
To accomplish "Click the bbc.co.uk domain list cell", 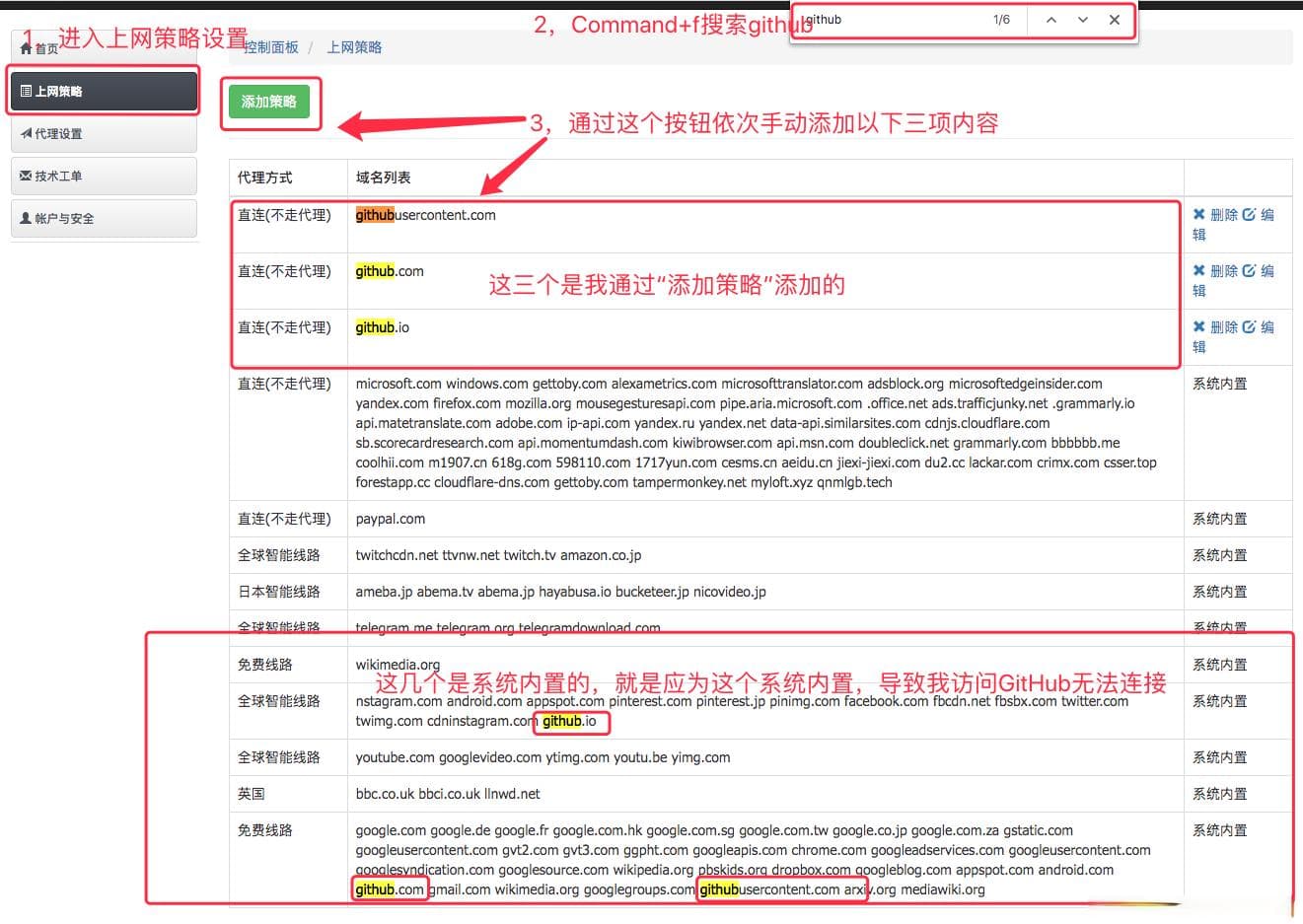I will coord(765,794).
